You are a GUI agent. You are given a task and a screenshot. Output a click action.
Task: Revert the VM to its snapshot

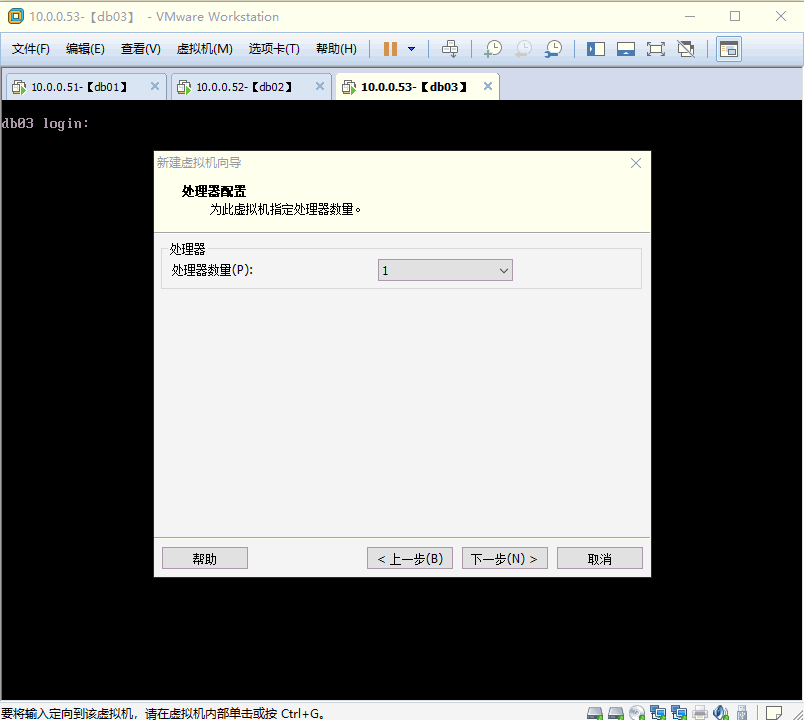523,48
